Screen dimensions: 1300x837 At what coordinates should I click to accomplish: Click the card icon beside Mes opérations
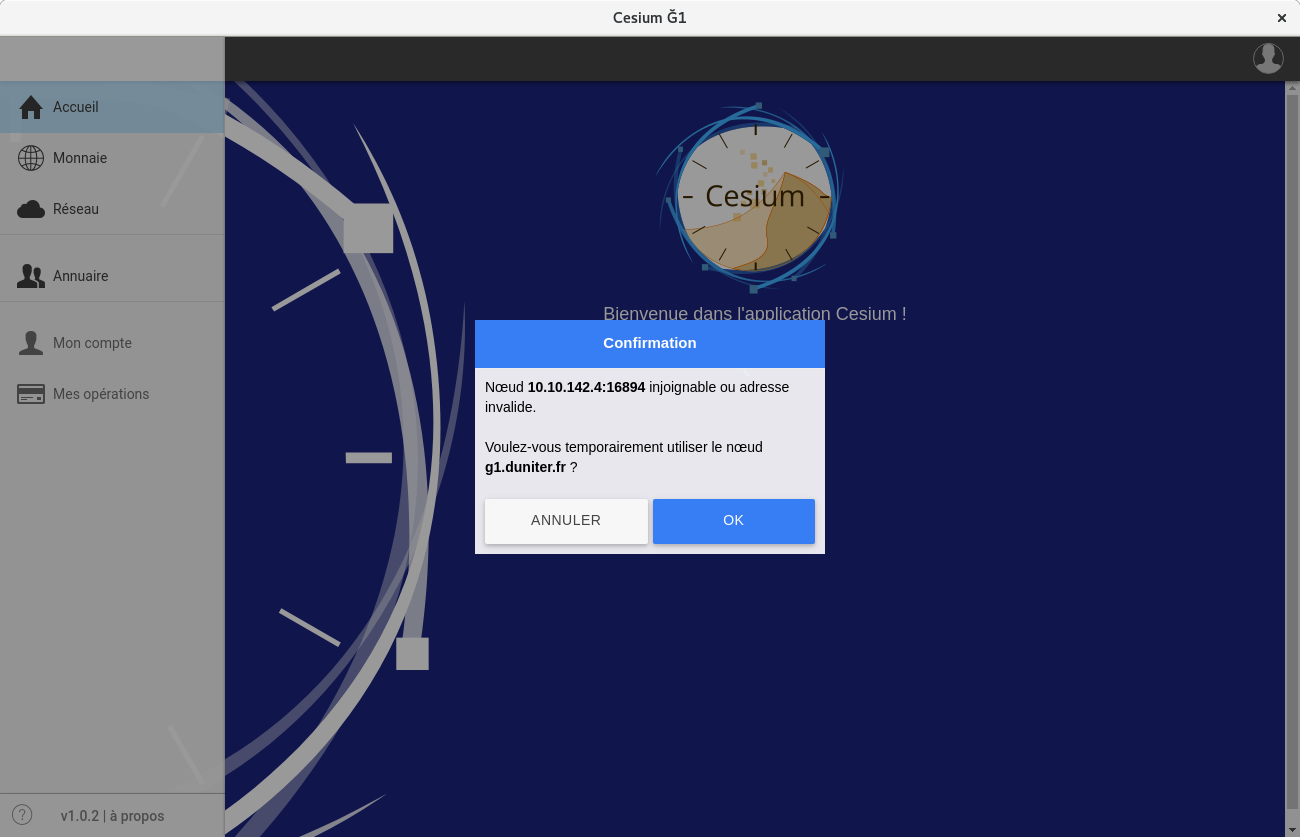(x=31, y=394)
